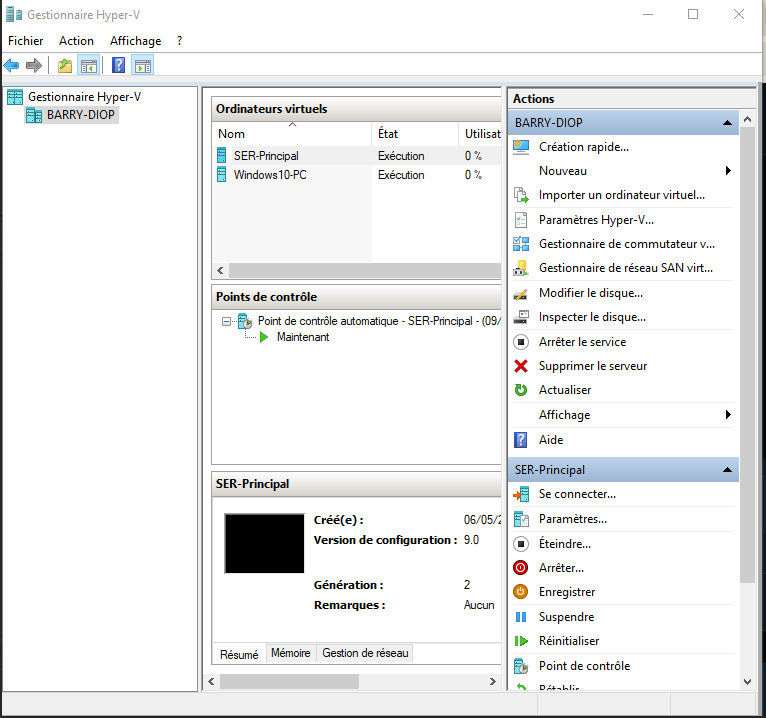Click the virtual machines list horizontal scrollbar
This screenshot has width=766, height=718.
point(365,270)
